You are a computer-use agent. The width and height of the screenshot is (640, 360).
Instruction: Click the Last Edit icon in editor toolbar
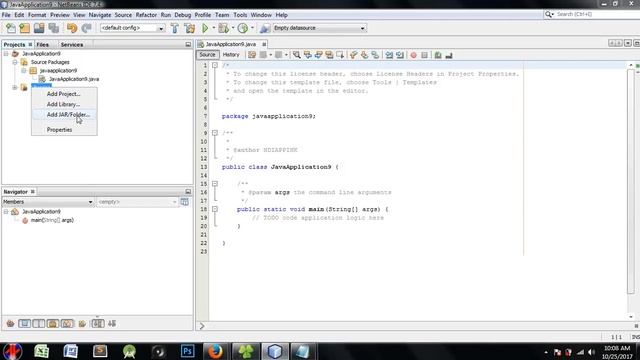tap(252, 55)
